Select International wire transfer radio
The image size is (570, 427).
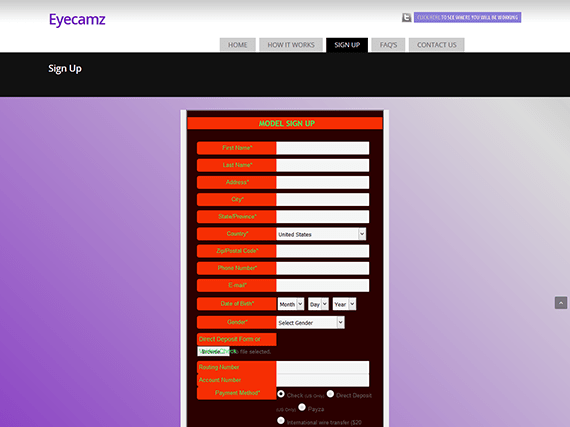click(281, 421)
